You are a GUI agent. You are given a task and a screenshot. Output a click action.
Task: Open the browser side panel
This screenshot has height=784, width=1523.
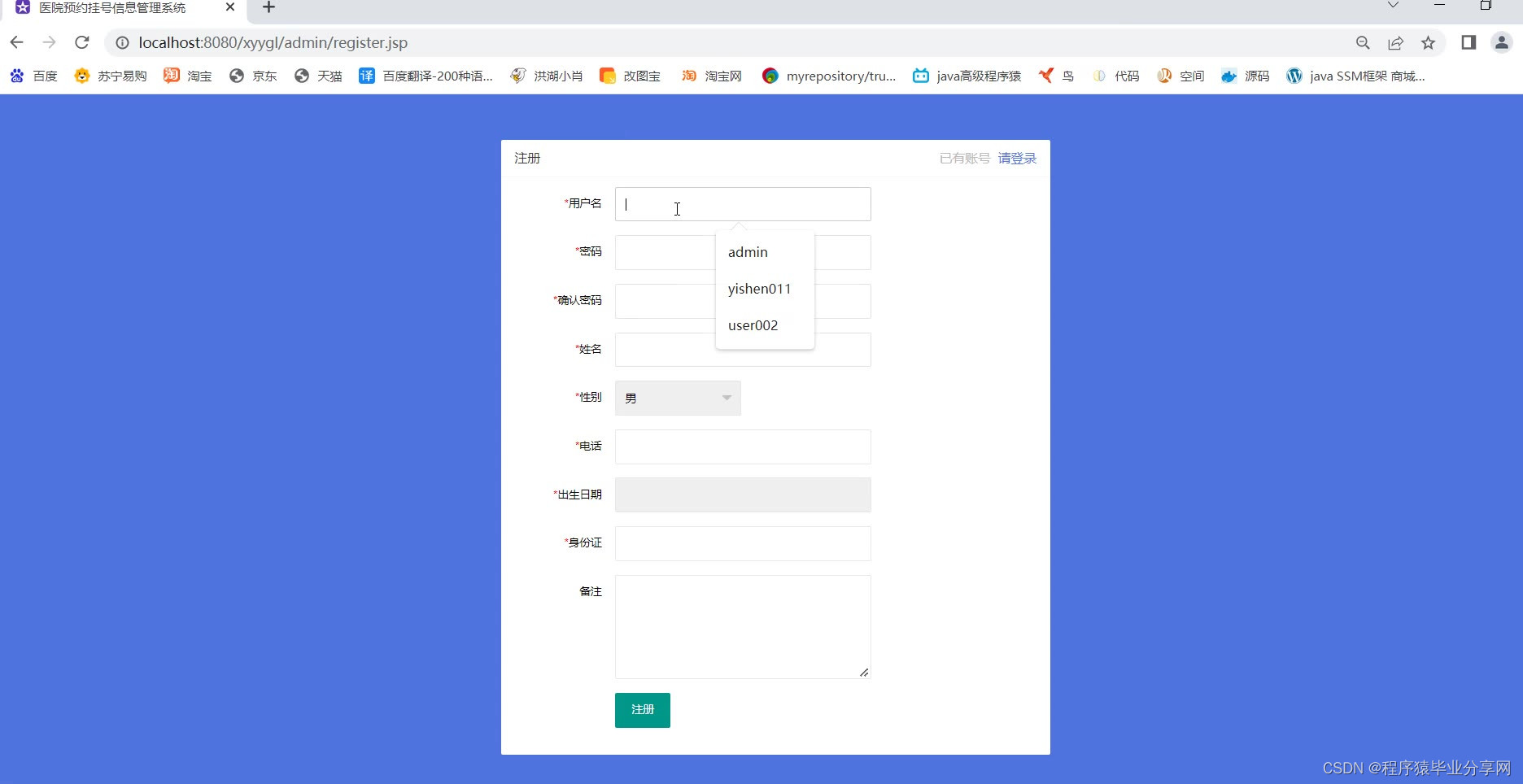[1468, 42]
